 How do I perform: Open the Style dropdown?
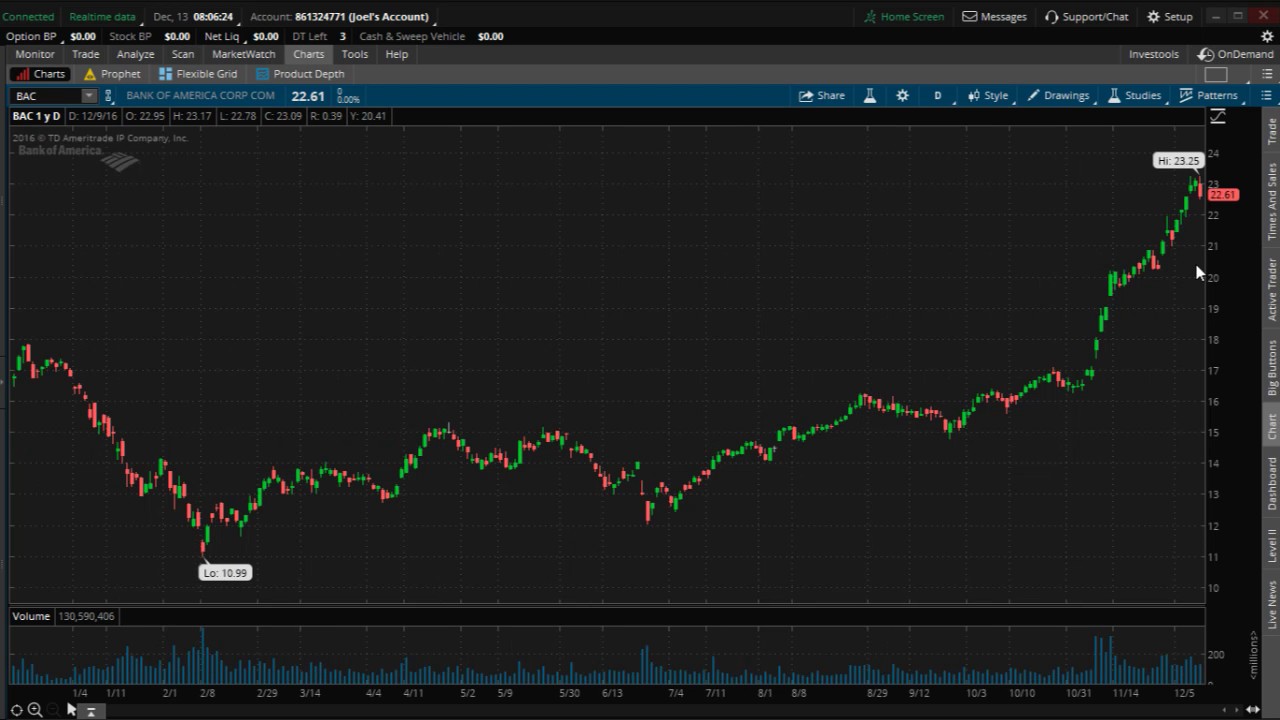[x=988, y=96]
